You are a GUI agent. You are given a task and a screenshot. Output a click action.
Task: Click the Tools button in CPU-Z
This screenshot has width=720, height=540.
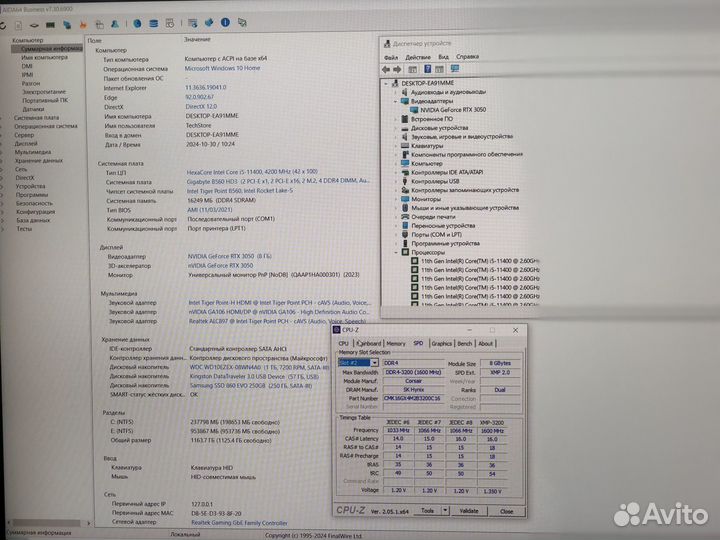(x=428, y=511)
